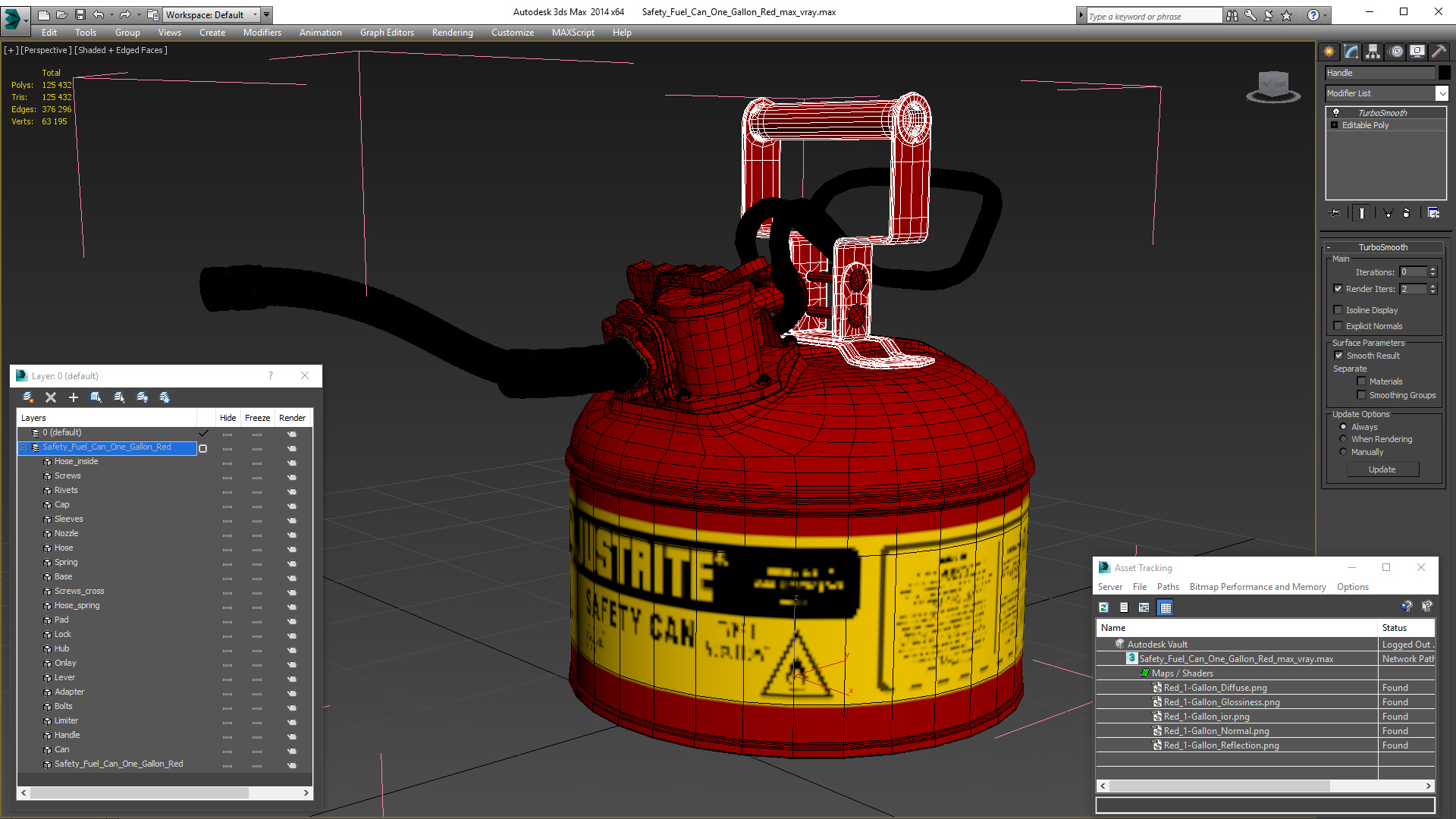
Task: Open the Motion command panel tab
Action: [x=1396, y=52]
